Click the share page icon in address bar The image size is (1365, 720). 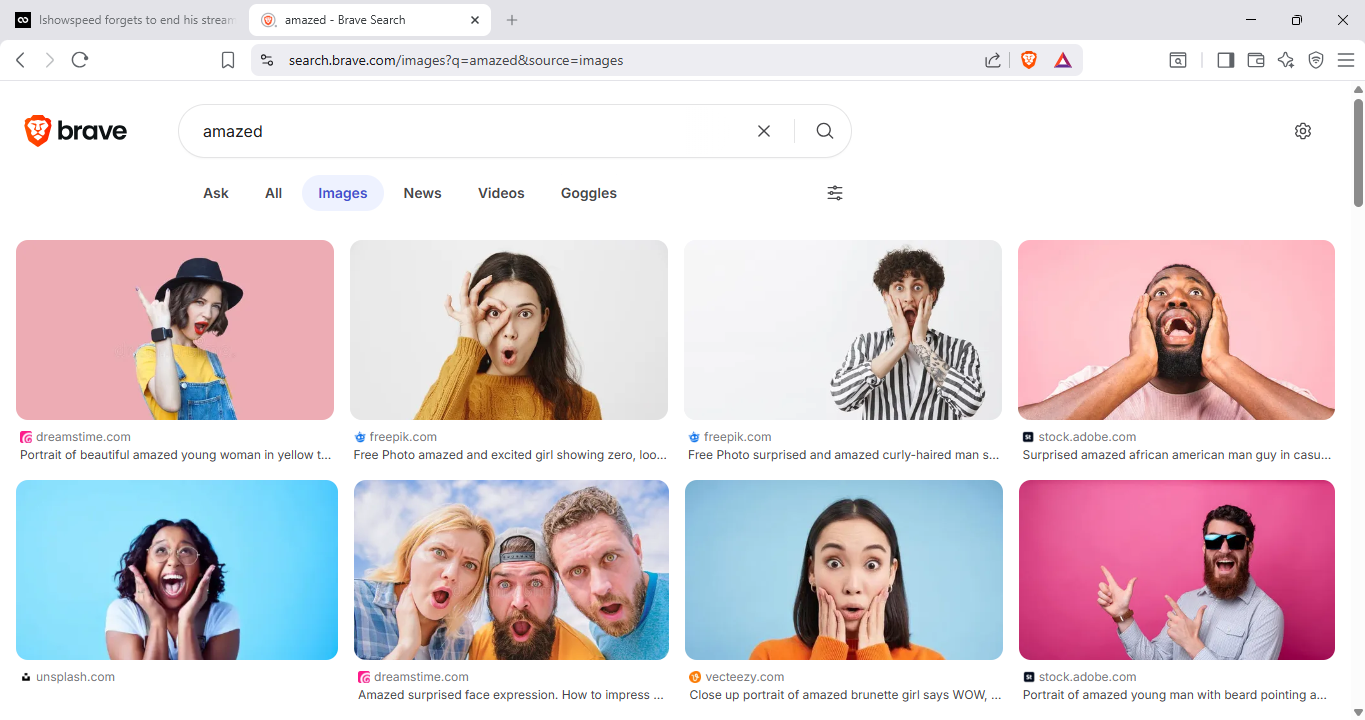993,60
